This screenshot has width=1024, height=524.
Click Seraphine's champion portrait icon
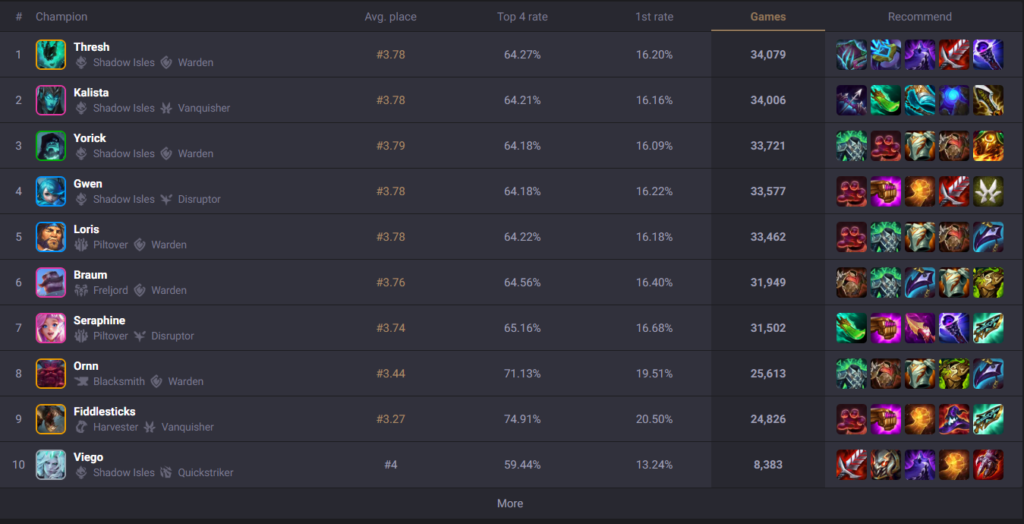pos(51,328)
